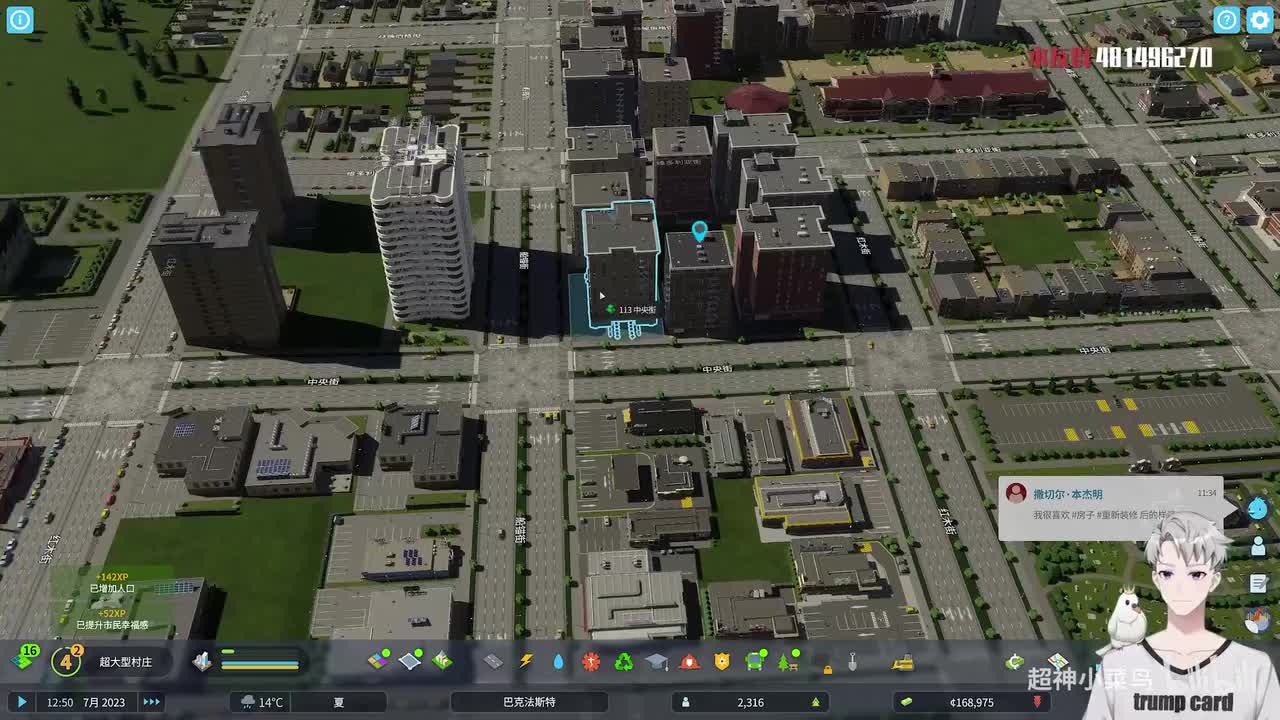Click the 12:50 7月 2023 date display
The height and width of the screenshot is (720, 1280).
tap(86, 702)
